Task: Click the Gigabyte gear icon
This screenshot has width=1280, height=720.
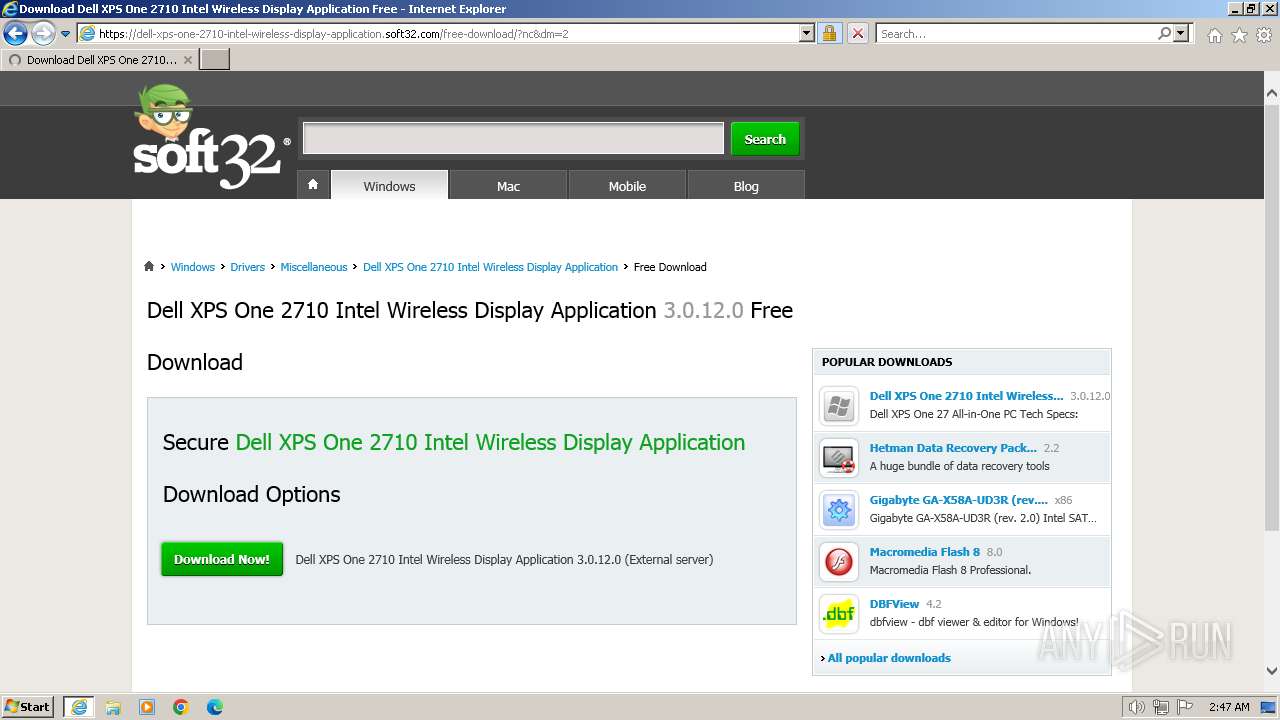Action: point(839,510)
